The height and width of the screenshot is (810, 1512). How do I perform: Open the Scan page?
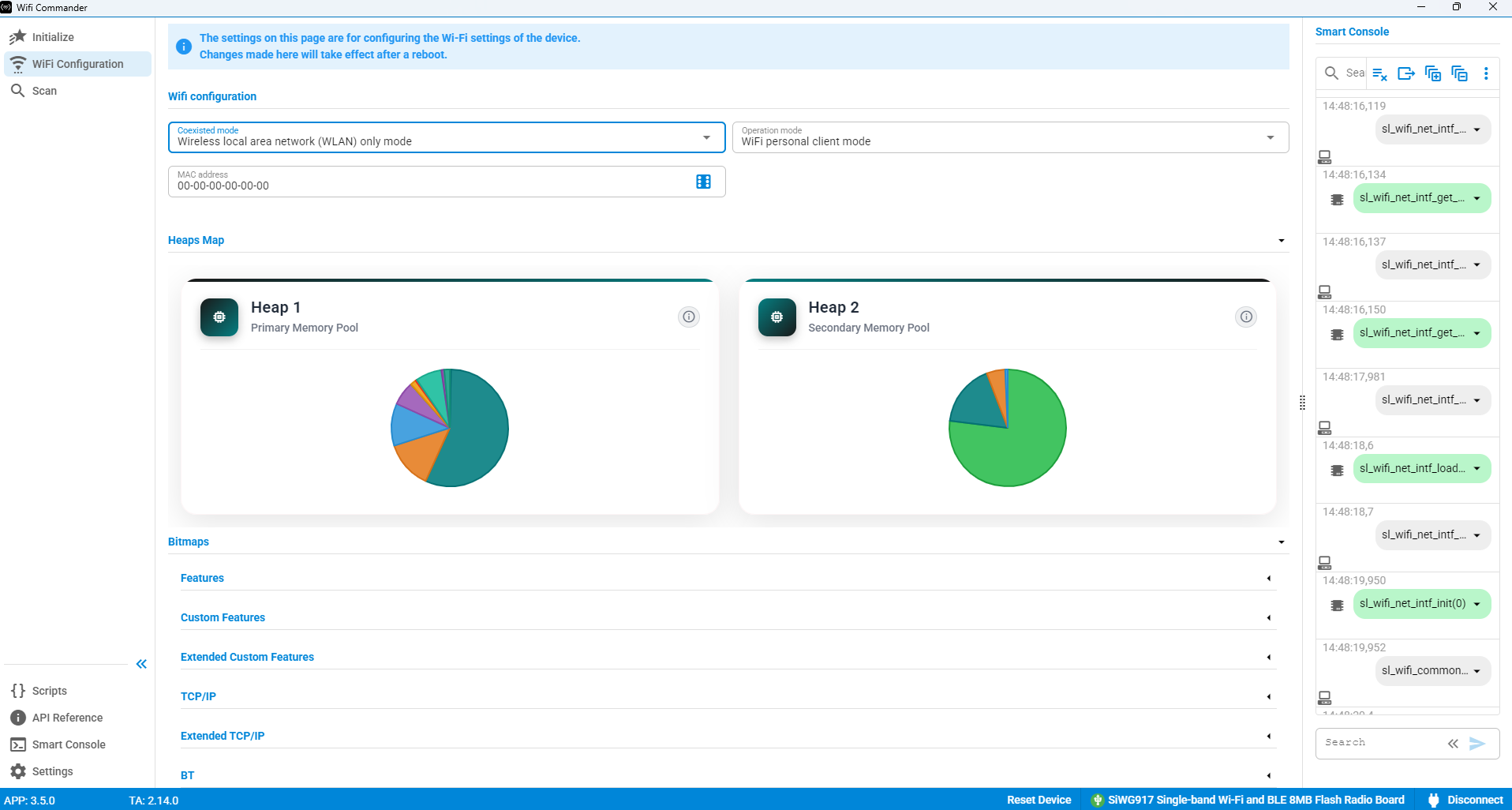click(x=78, y=91)
